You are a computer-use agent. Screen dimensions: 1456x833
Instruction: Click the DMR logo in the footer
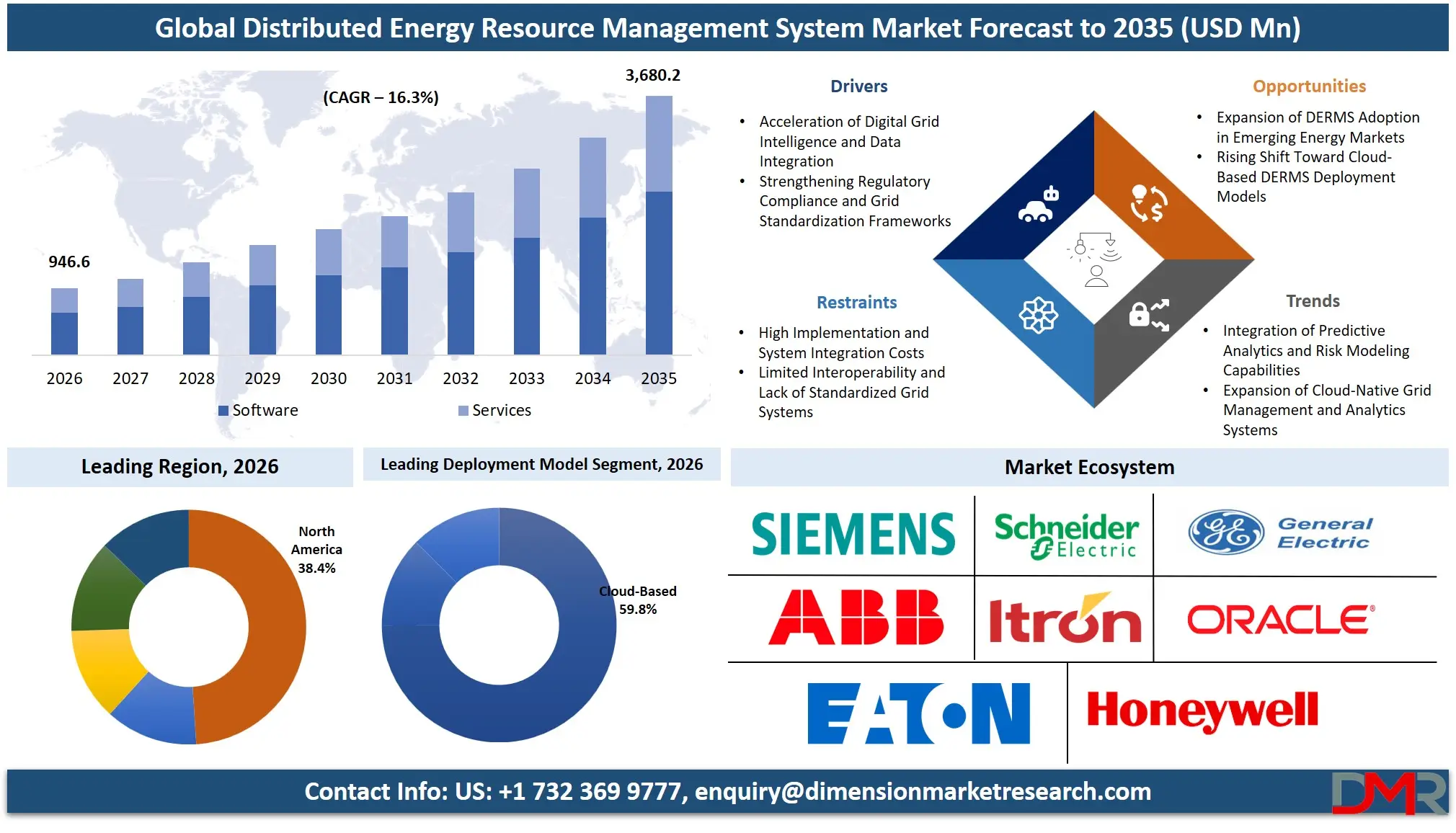tap(1389, 793)
